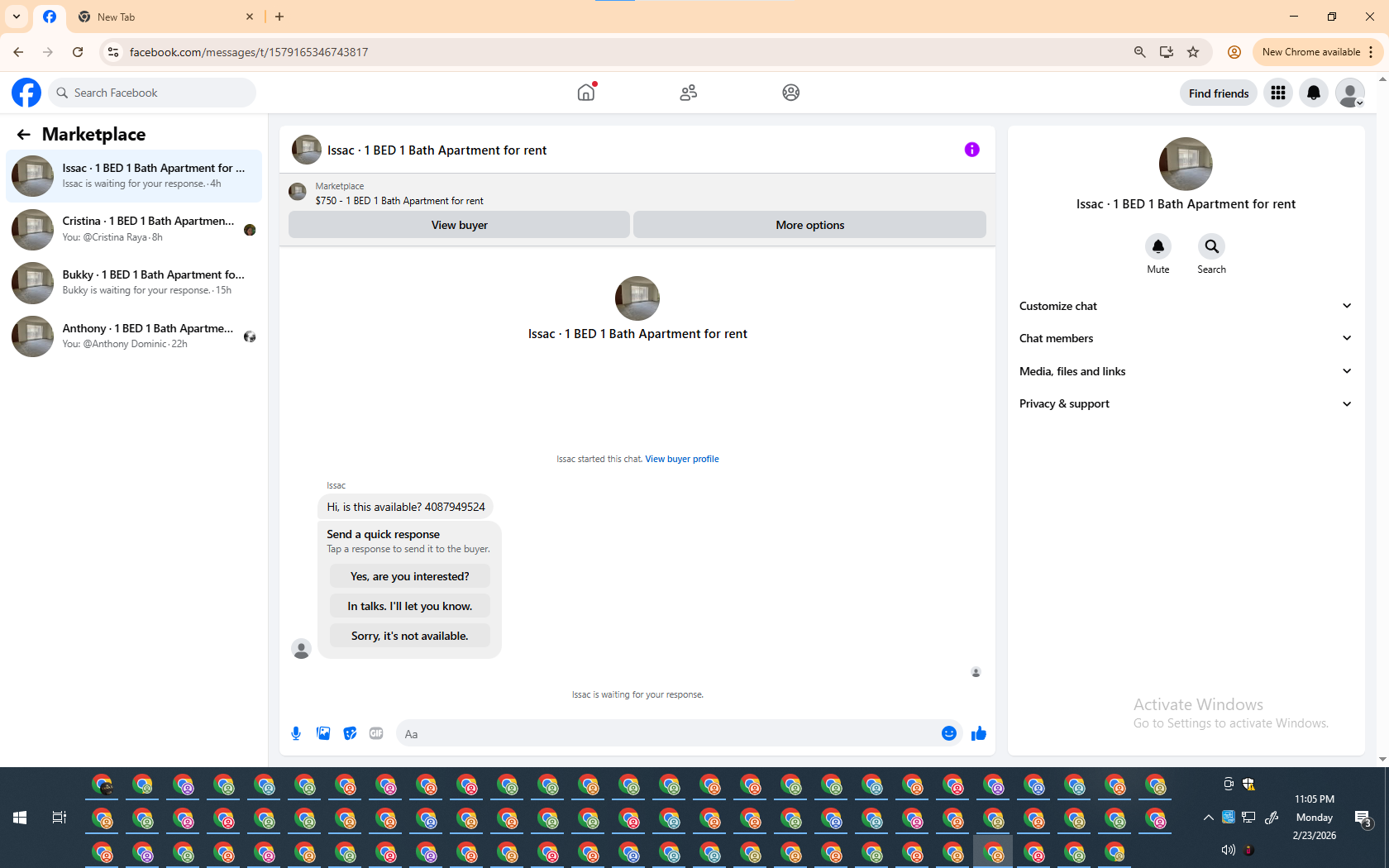Image resolution: width=1389 pixels, height=868 pixels.
Task: Open conversation information purple icon
Action: click(972, 150)
